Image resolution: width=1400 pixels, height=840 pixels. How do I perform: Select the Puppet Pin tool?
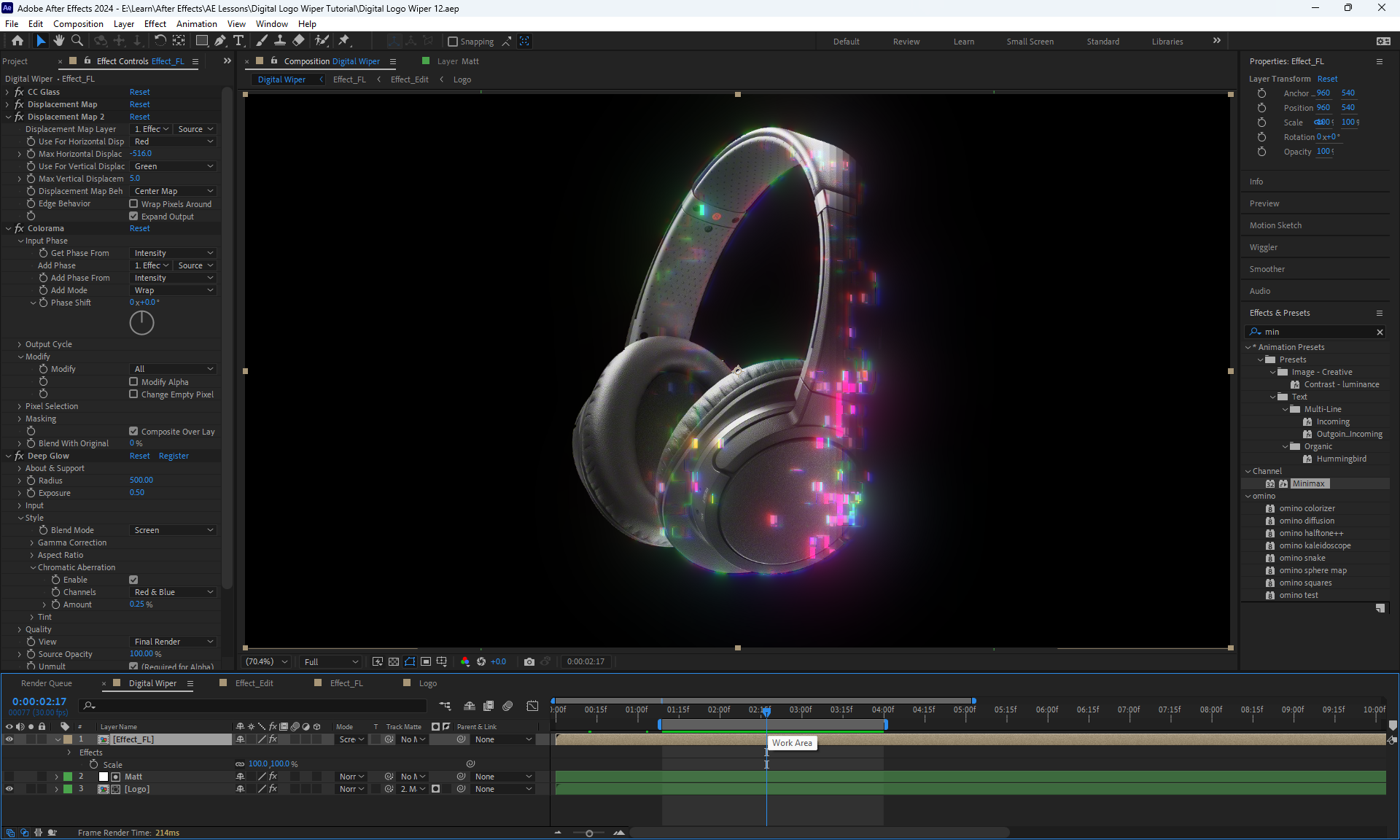[x=344, y=41]
